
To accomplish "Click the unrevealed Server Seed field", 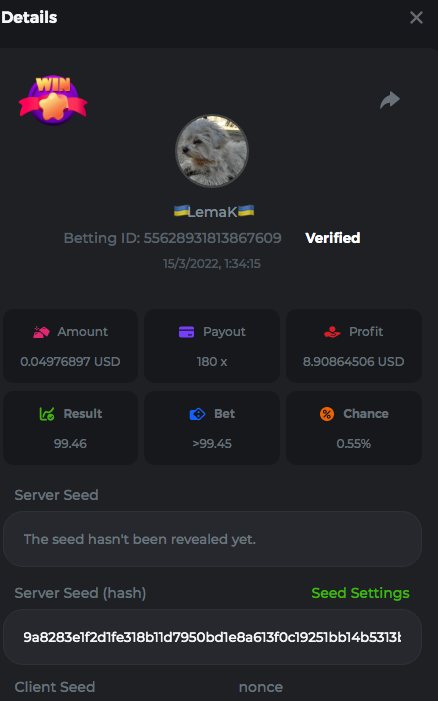I will tap(212, 539).
